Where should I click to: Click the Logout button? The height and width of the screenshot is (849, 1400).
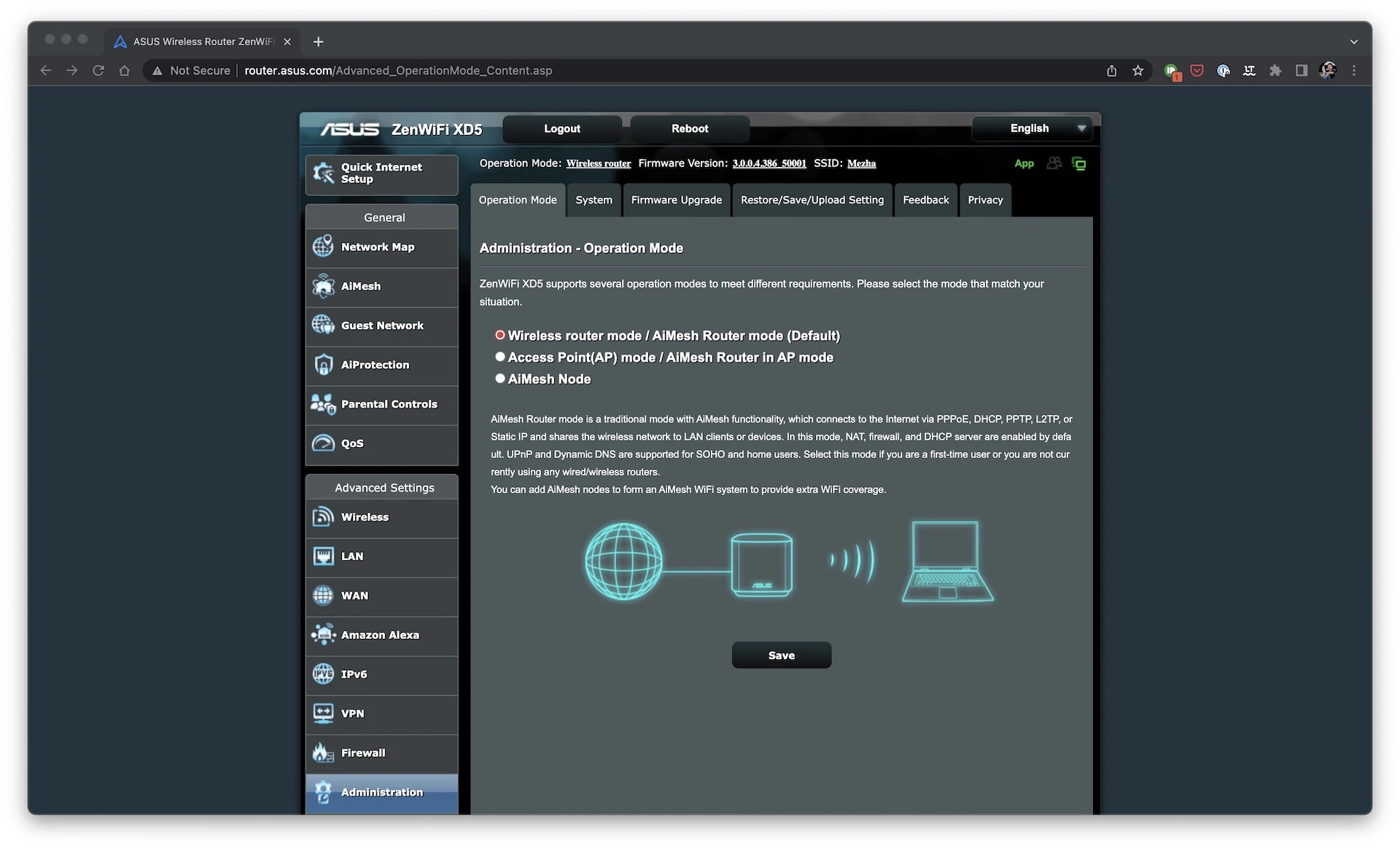click(x=562, y=128)
